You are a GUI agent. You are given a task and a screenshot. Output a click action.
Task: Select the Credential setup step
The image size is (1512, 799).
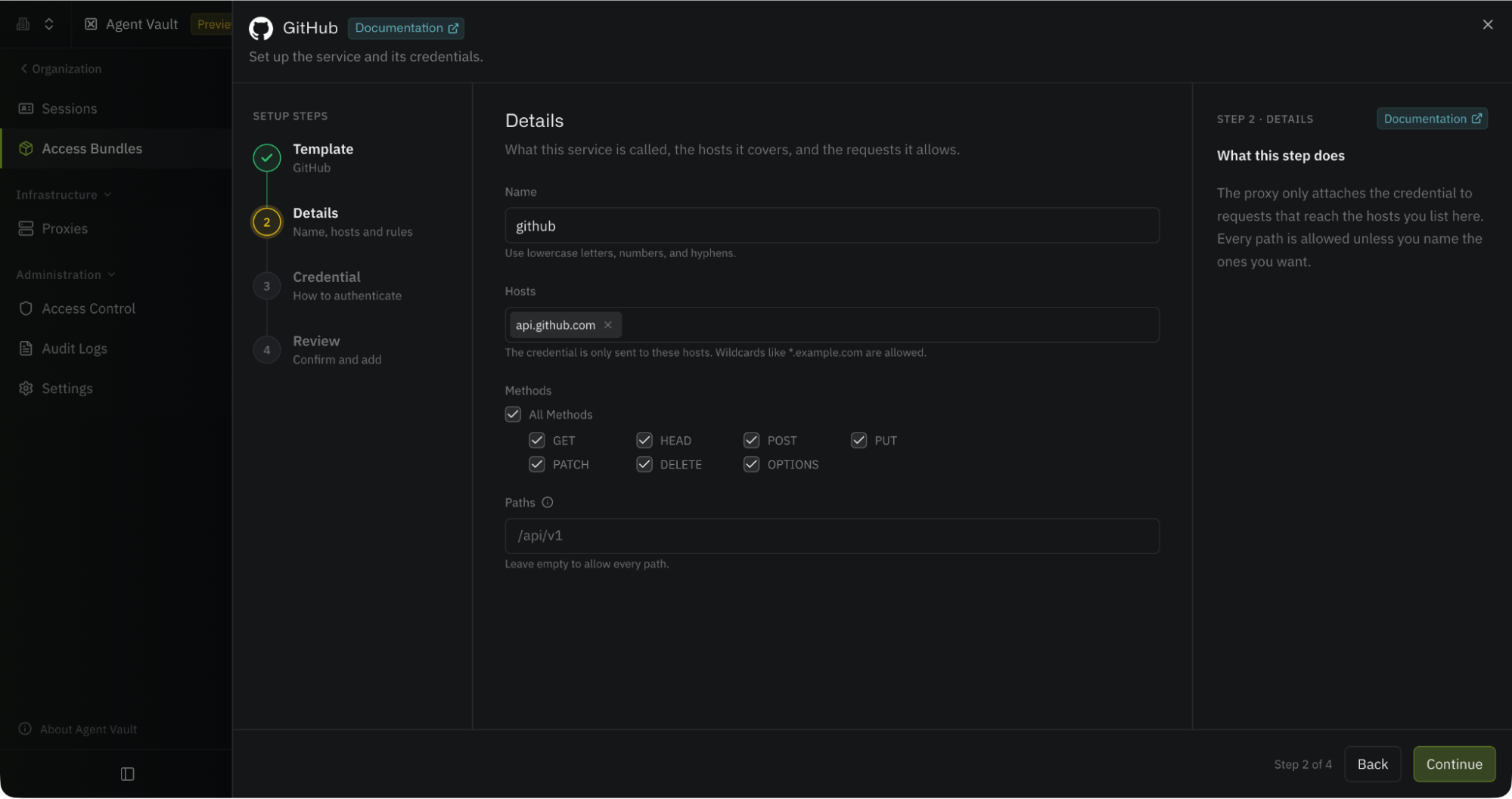(x=328, y=286)
